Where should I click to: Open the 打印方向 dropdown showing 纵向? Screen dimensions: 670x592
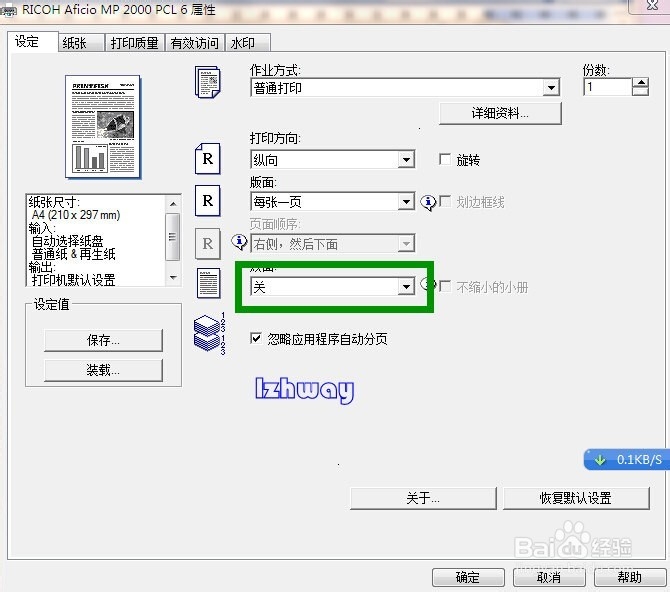[x=332, y=160]
